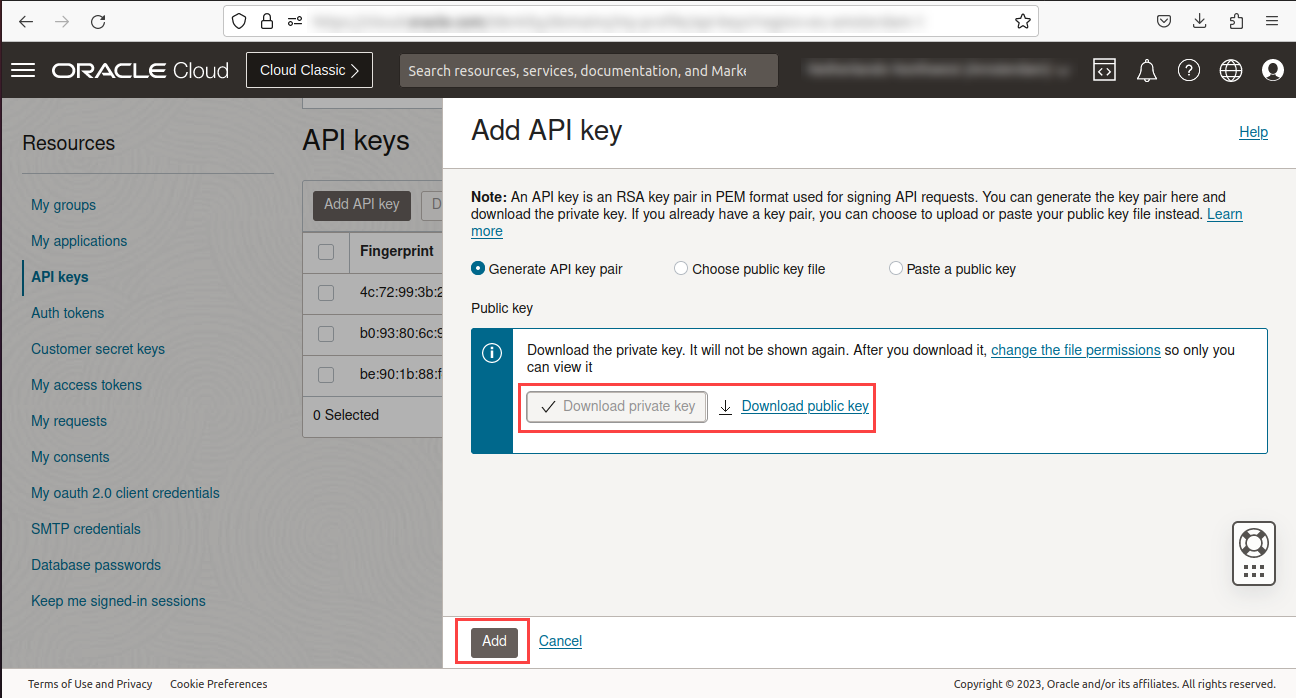Open the language selector globe
The height and width of the screenshot is (698, 1296).
[x=1230, y=69]
